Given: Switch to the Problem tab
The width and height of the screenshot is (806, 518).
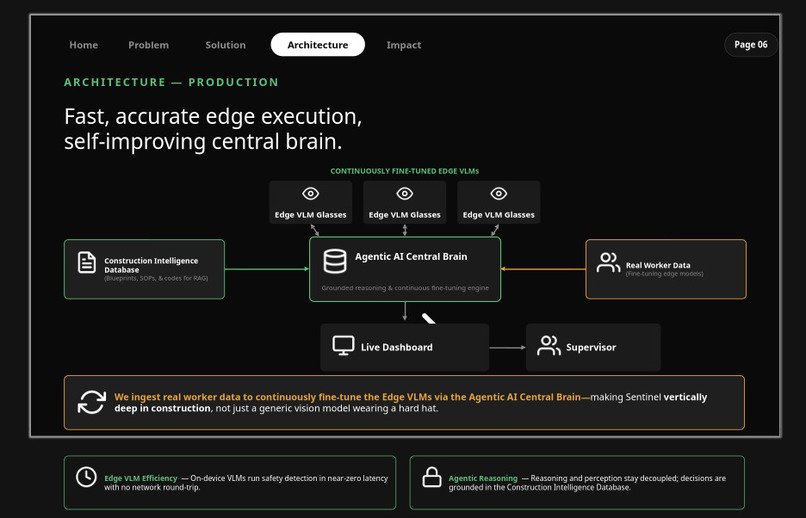Looking at the screenshot, I should [x=148, y=45].
